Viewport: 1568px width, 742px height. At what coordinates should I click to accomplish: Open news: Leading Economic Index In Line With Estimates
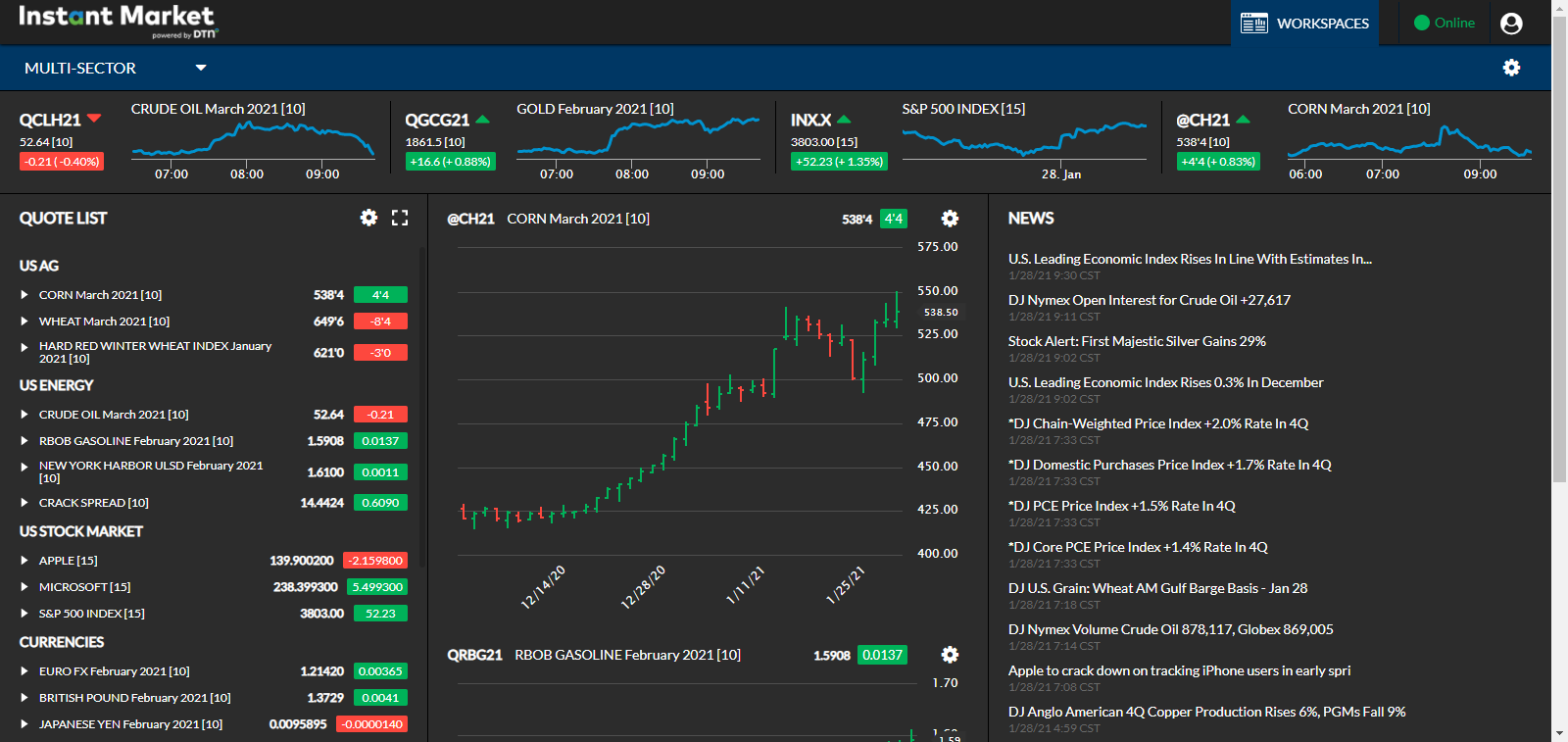(1190, 259)
